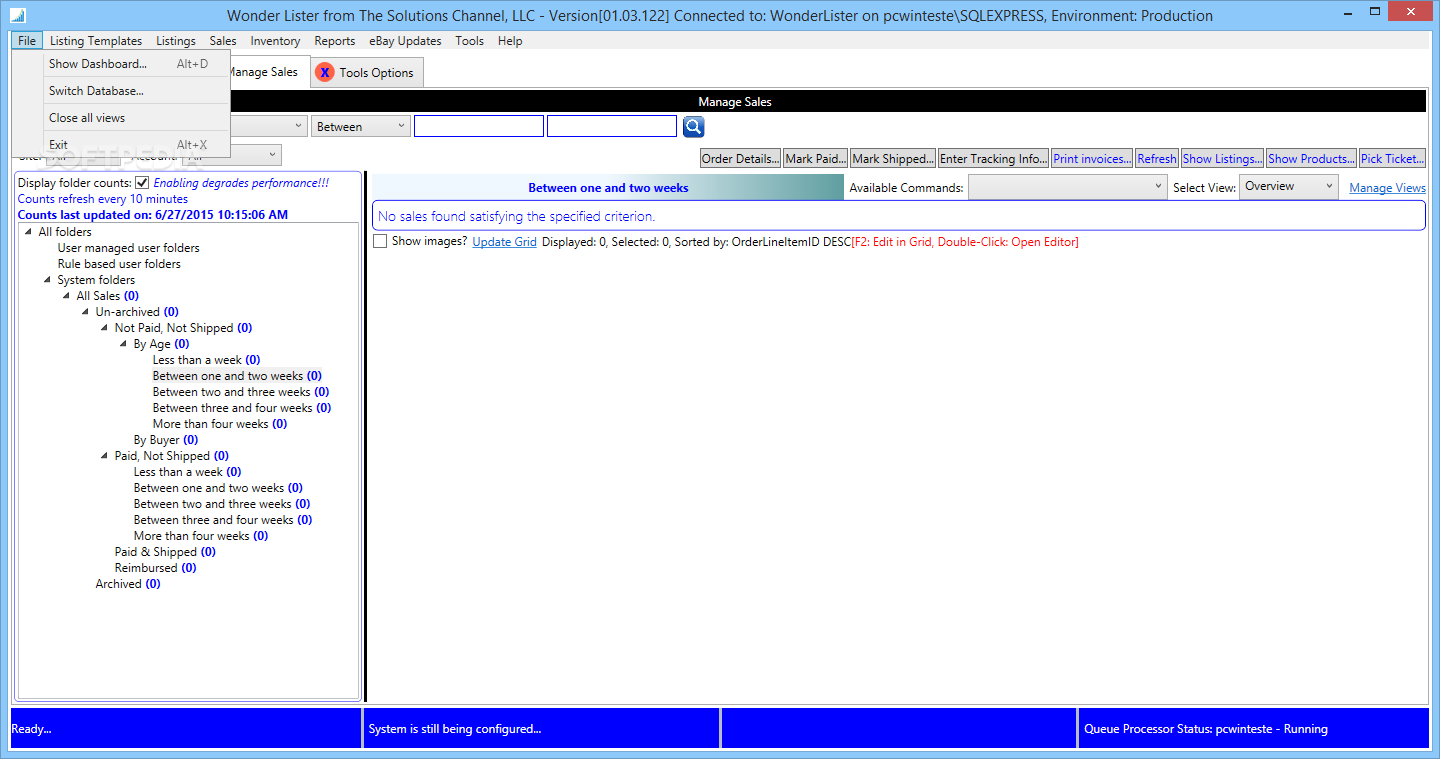Collapse the Paid, Not Shipped node arrow
This screenshot has width=1440, height=759.
click(x=104, y=456)
